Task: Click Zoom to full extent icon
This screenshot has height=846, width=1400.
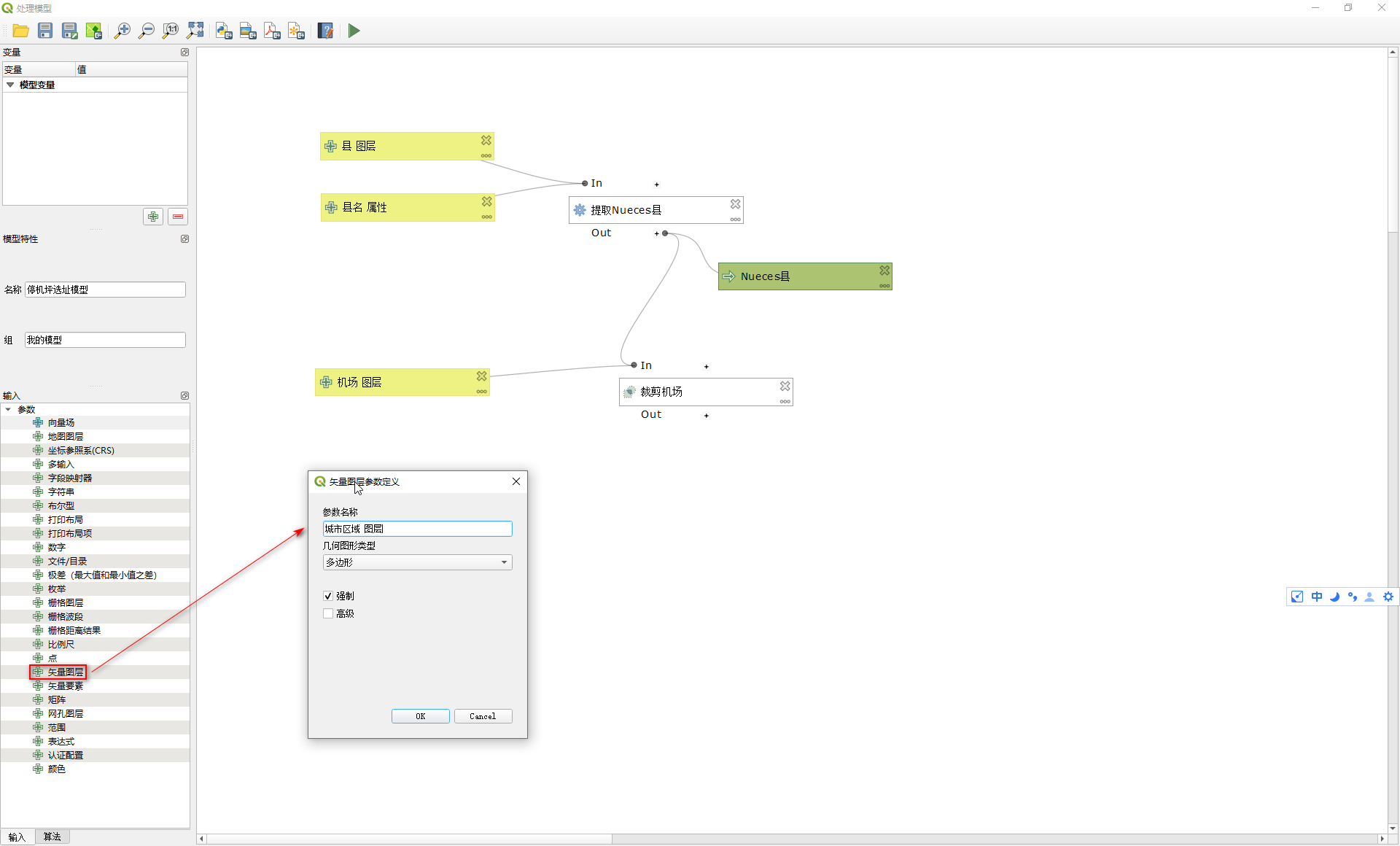Action: 195,31
